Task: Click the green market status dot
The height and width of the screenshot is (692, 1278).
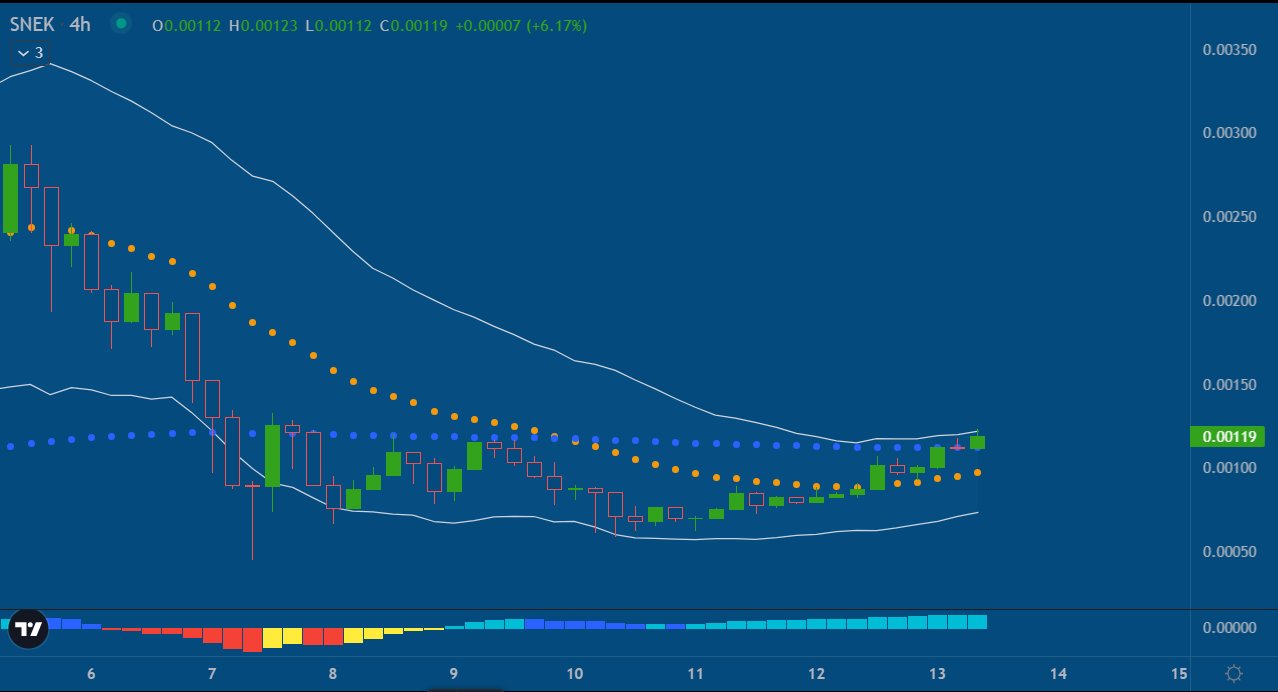Action: (121, 24)
